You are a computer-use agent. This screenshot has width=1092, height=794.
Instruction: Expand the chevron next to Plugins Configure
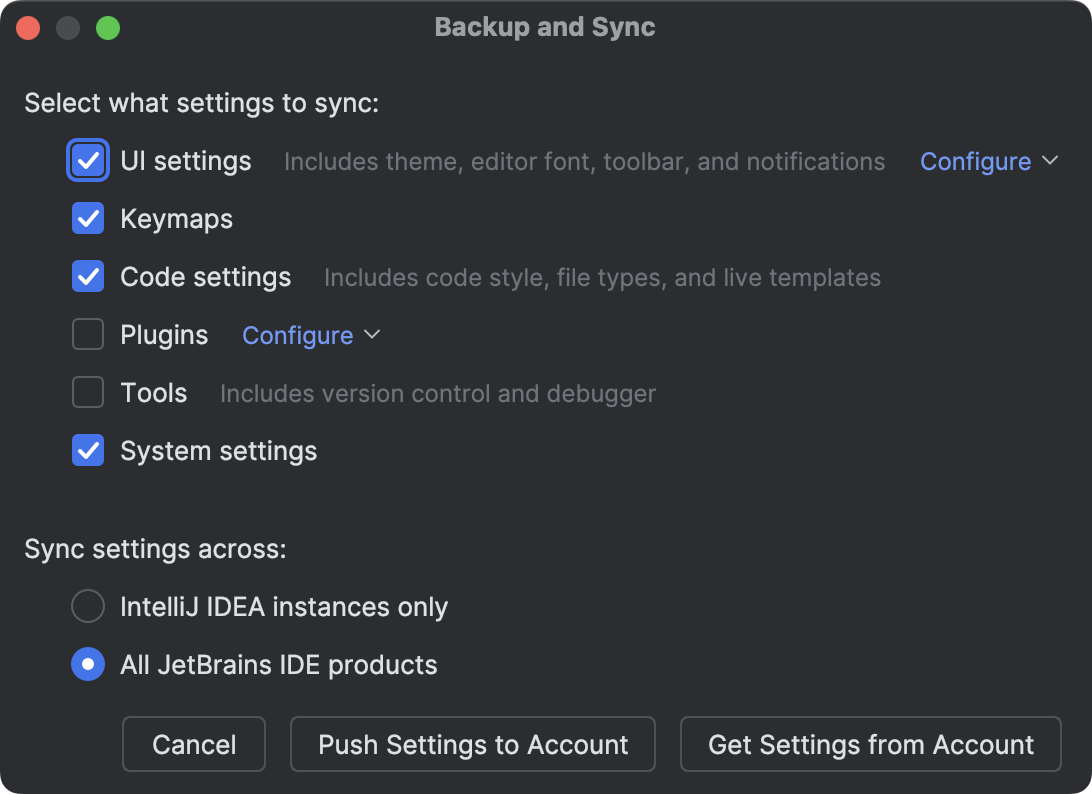point(374,336)
